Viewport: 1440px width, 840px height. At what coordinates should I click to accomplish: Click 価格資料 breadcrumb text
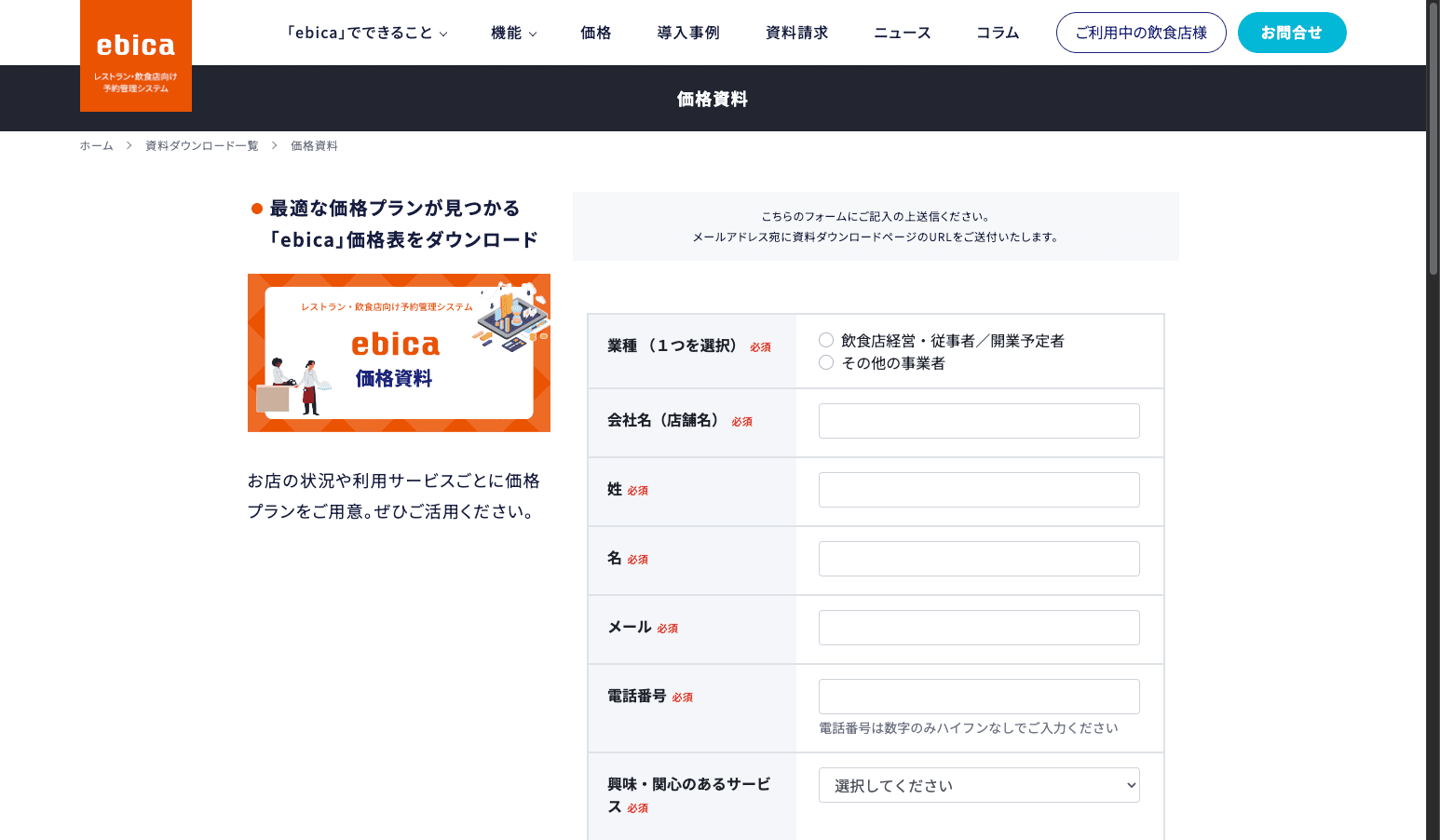tap(314, 145)
